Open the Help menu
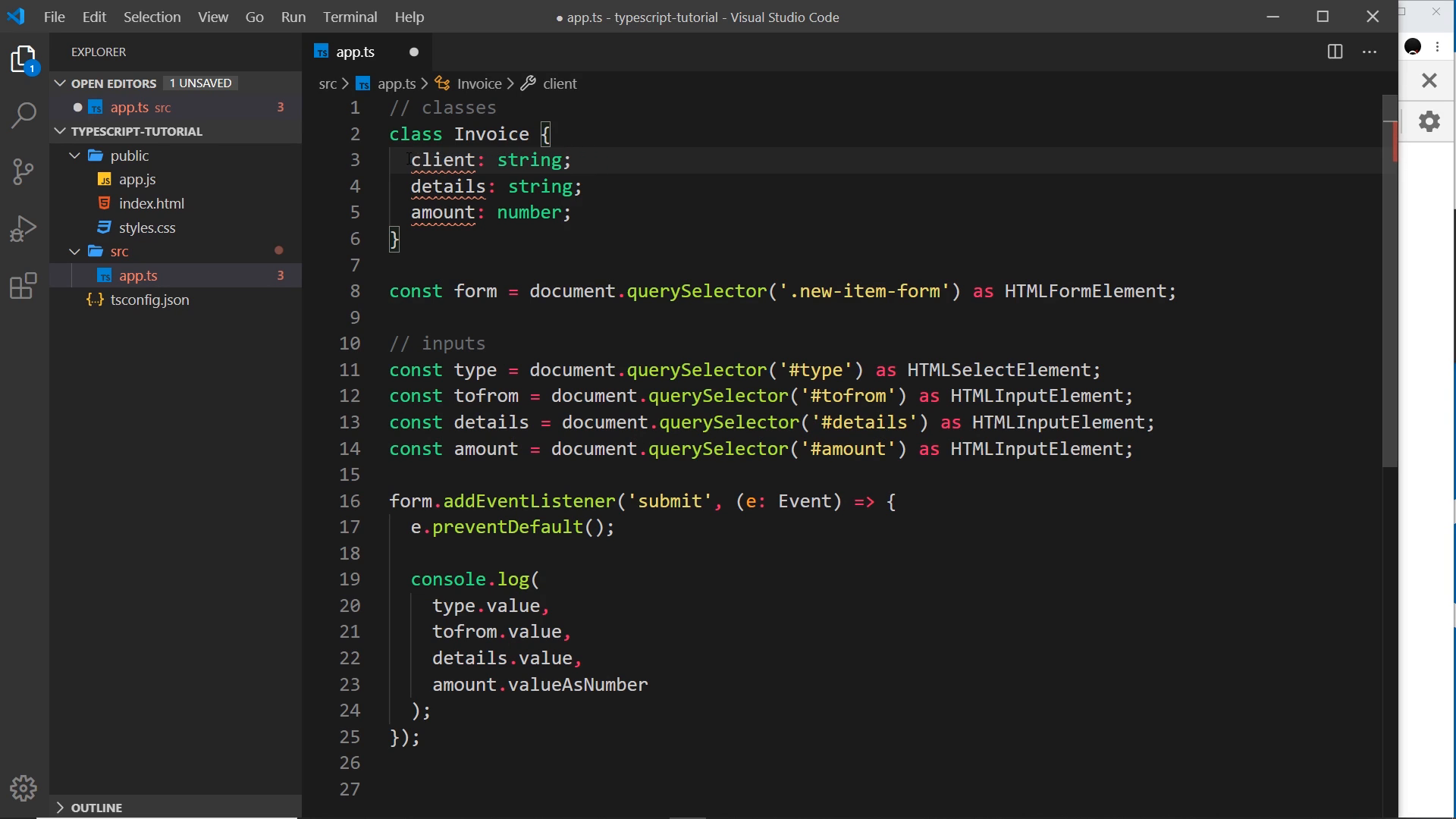This screenshot has height=819, width=1456. tap(409, 17)
